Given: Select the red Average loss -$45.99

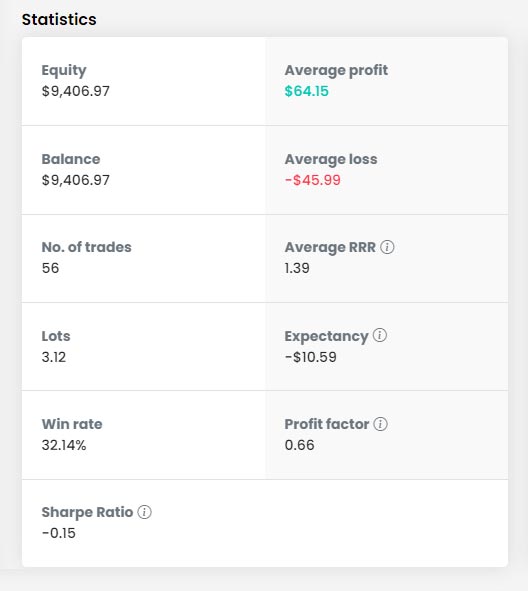Looking at the screenshot, I should click(x=313, y=180).
